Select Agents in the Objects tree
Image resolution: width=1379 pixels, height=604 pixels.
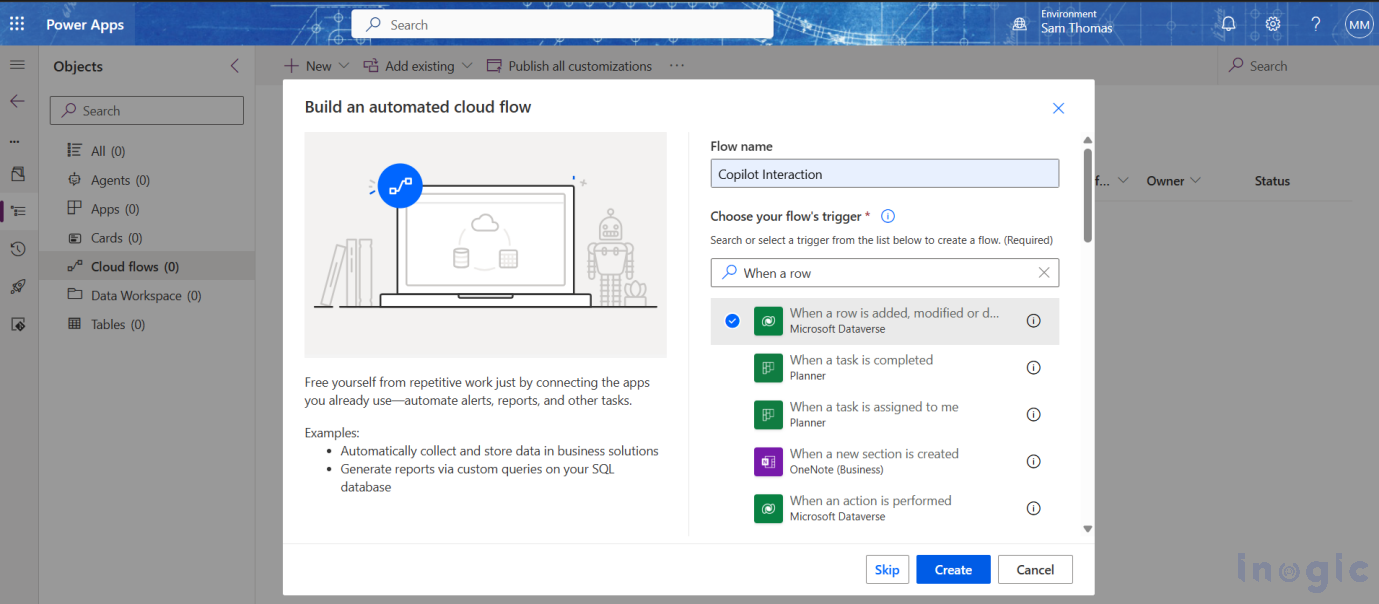111,180
